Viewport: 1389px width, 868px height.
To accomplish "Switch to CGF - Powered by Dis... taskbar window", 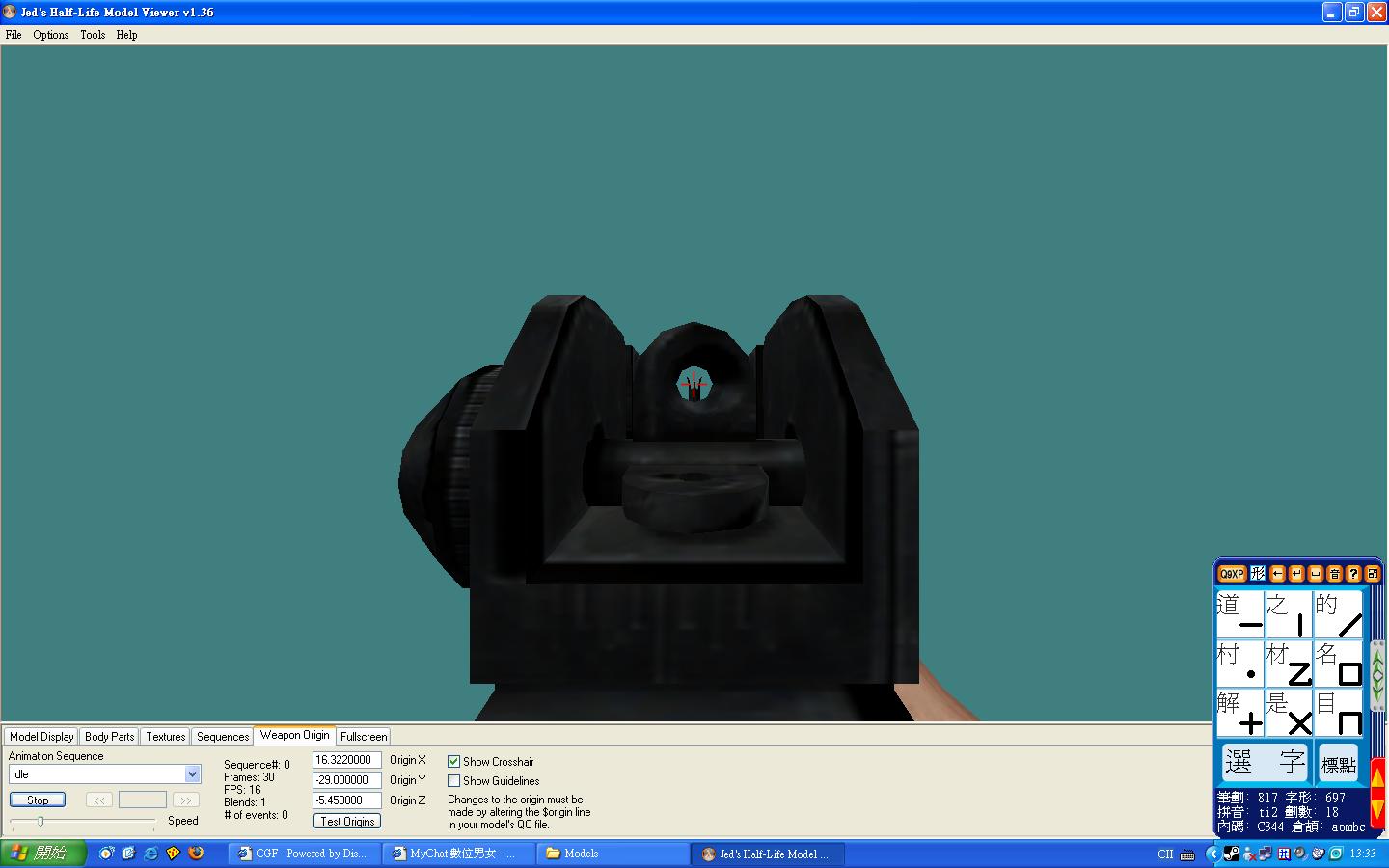I will tap(305, 854).
